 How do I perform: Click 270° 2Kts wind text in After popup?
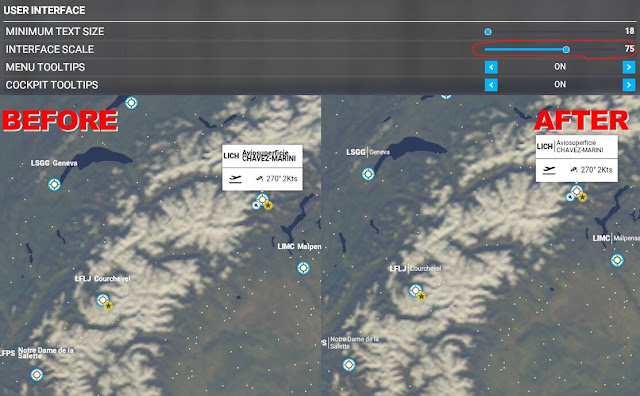click(x=596, y=169)
